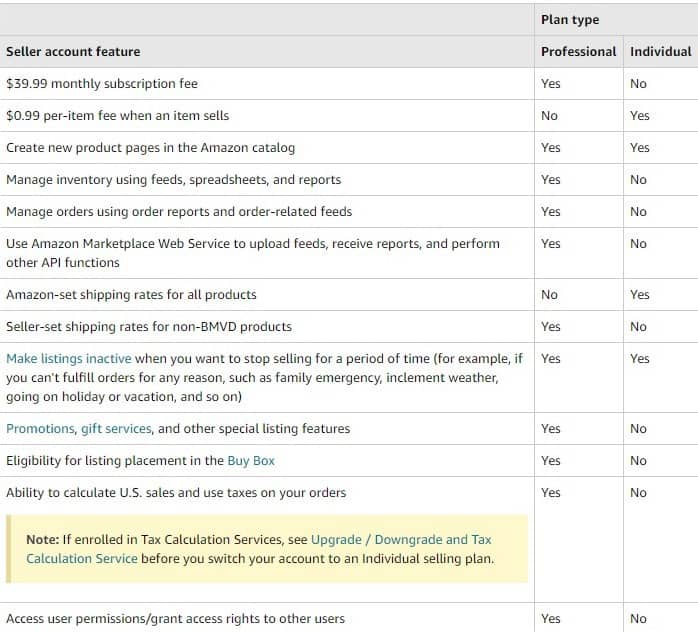Click Individual 'Yes' for $0.99 per-item fee

click(x=640, y=116)
